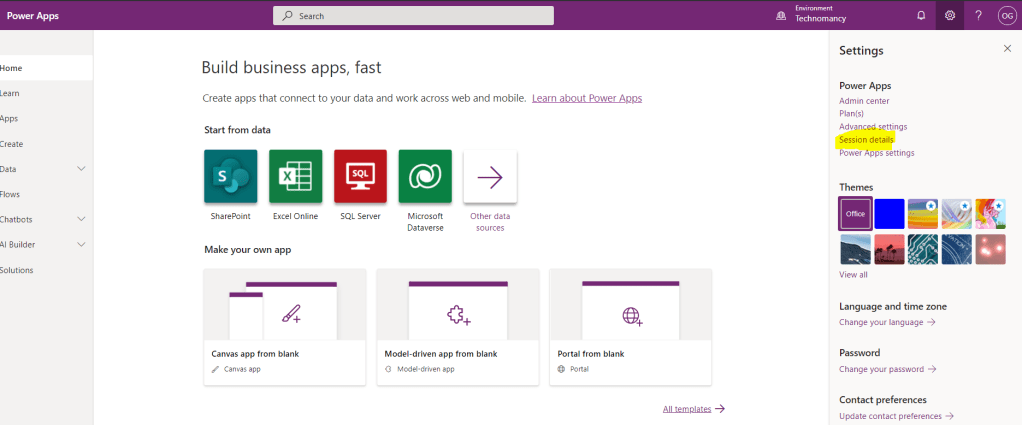Create a Canvas app from blank
Screen dimensions: 1022x425
[x=284, y=326]
